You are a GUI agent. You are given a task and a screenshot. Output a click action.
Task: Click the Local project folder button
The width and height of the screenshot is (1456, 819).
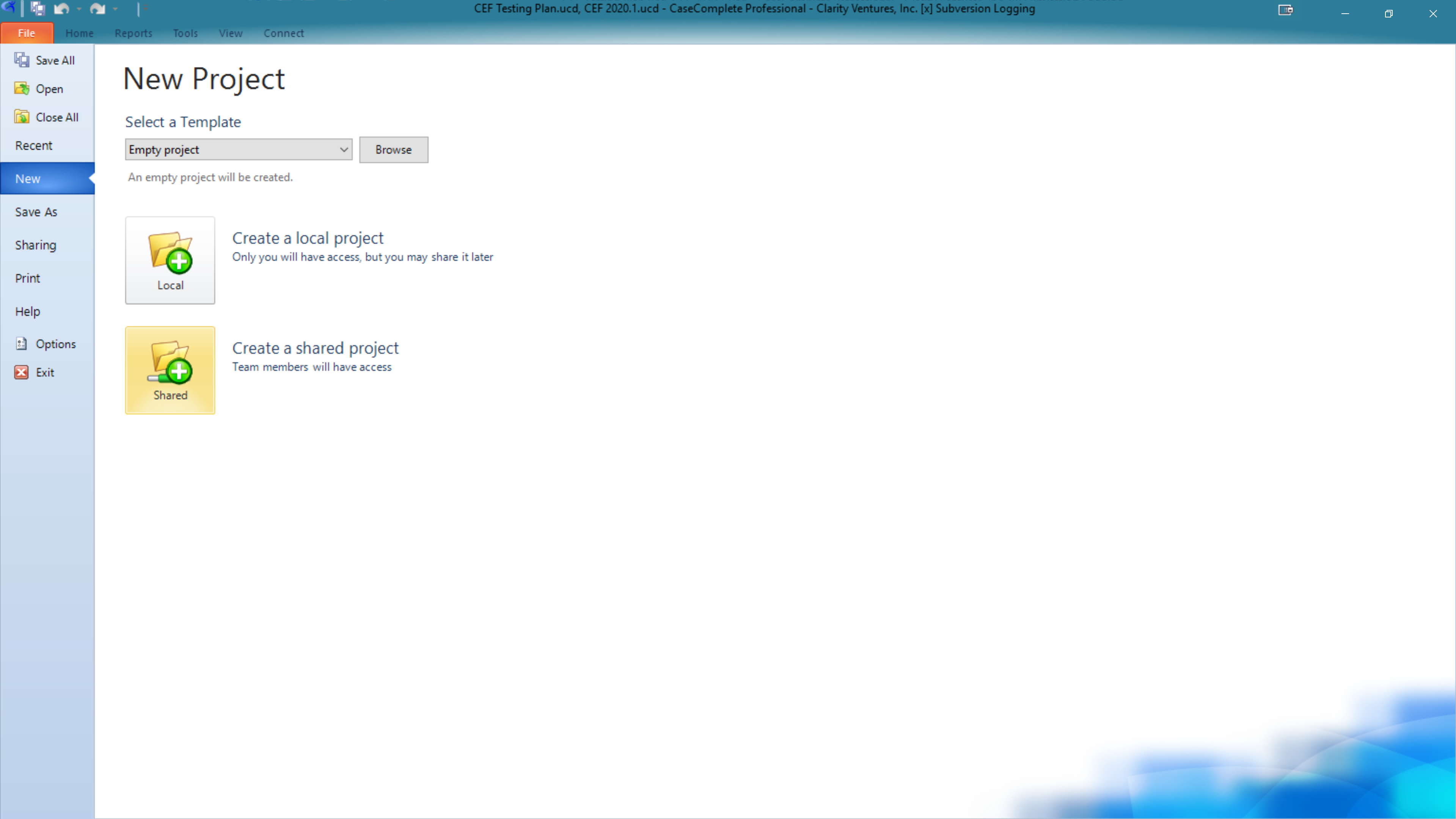[170, 260]
